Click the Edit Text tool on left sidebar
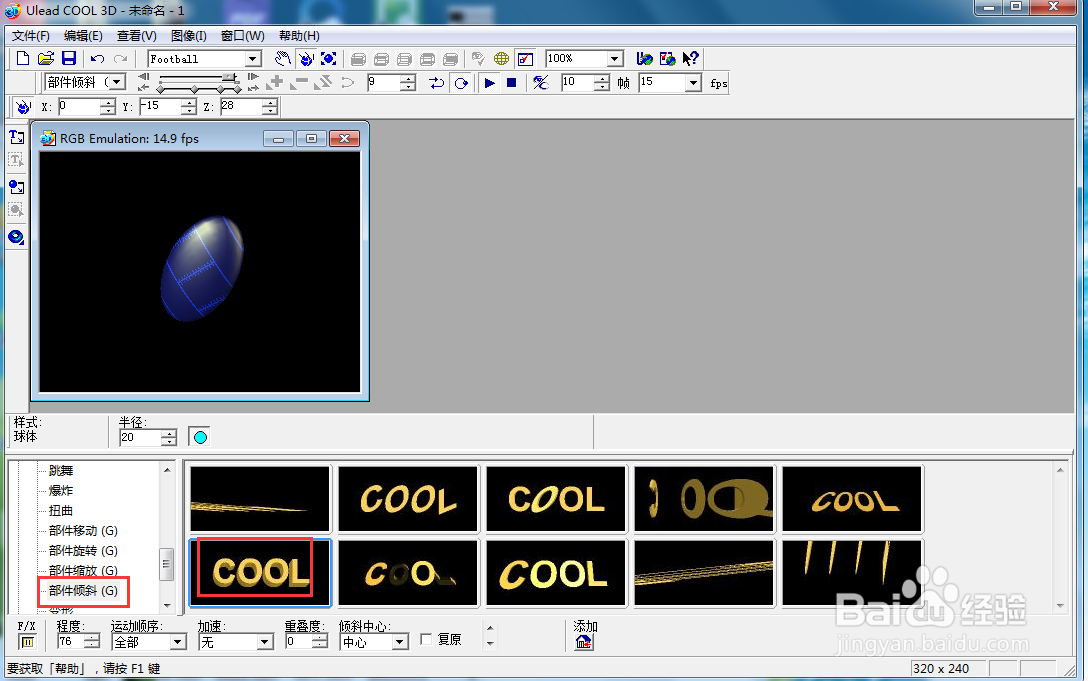 [x=16, y=160]
